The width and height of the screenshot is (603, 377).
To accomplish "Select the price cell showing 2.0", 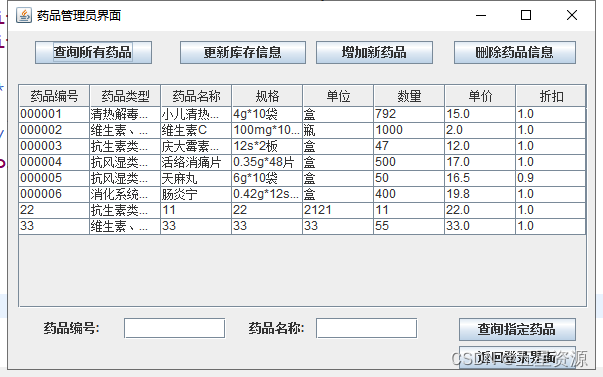I will pyautogui.click(x=480, y=130).
